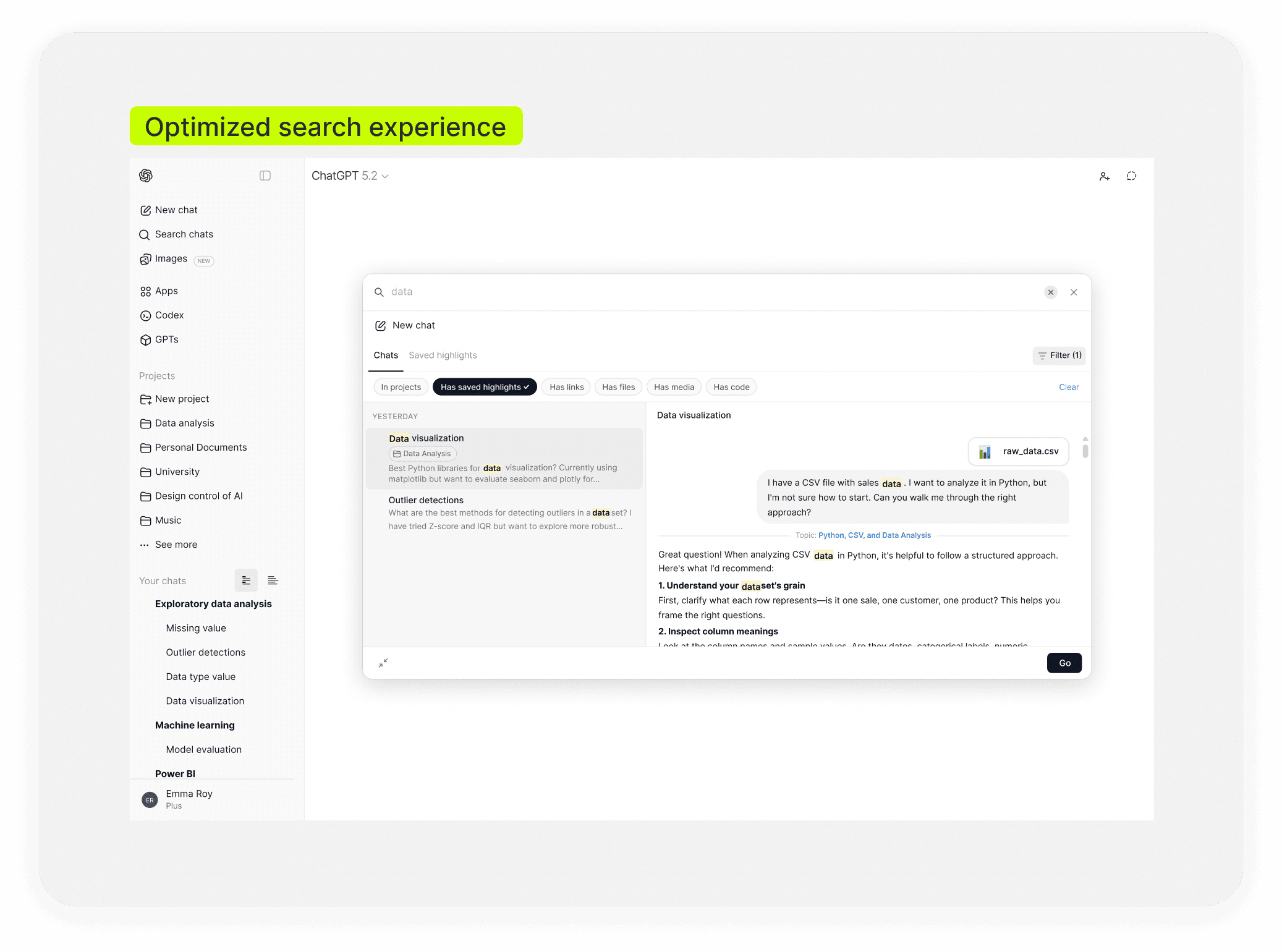Screen dimensions: 1282x952
Task: Open the Filter (1) menu
Action: click(x=1059, y=355)
